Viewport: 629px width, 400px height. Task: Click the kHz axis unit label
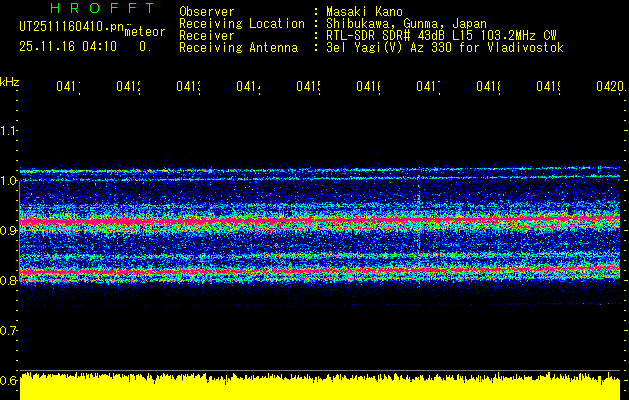pyautogui.click(x=9, y=80)
